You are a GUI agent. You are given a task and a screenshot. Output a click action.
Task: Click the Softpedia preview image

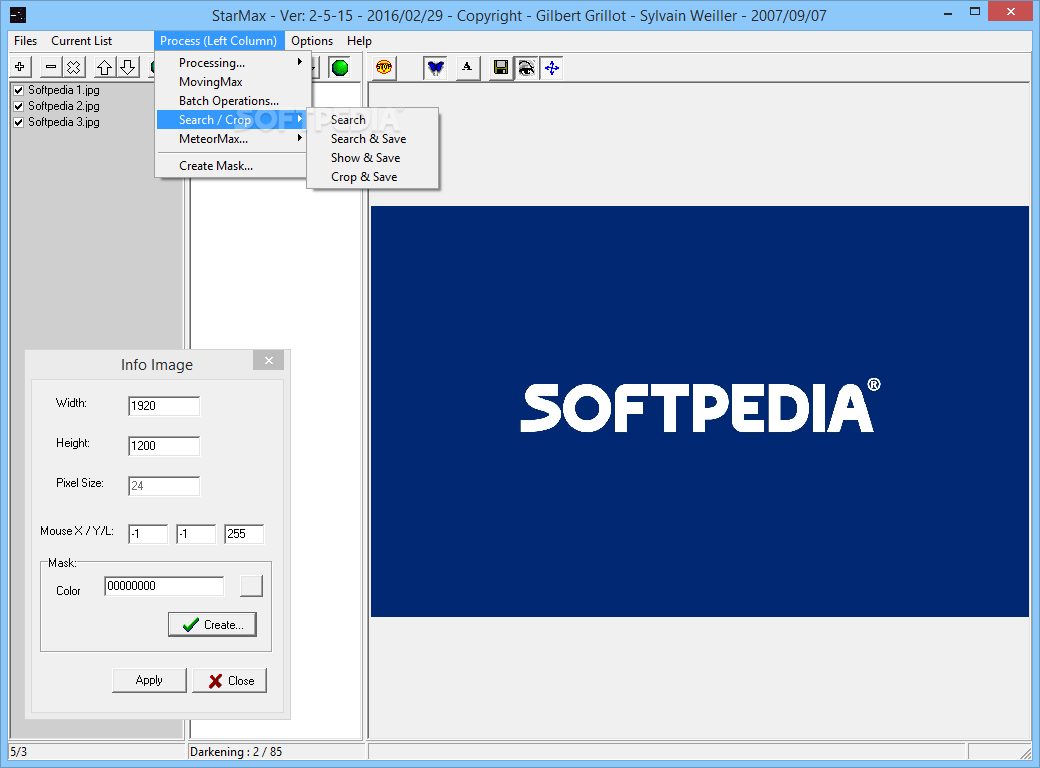pyautogui.click(x=700, y=411)
